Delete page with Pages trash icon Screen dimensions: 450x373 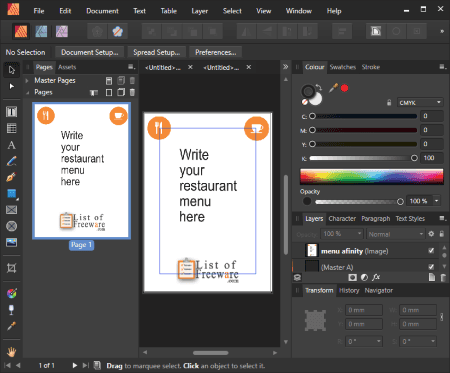pyautogui.click(x=132, y=92)
